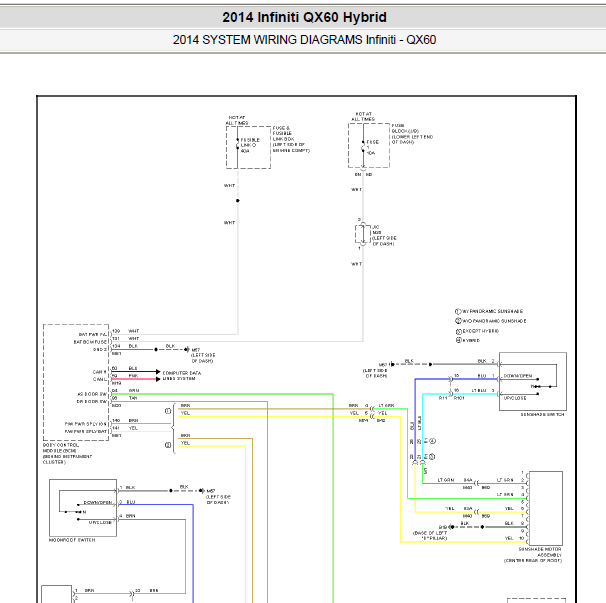This screenshot has height=603, width=606.
Task: Select the "W/ PANORAMIC SUNSHADE" legend entry
Action: coord(493,311)
